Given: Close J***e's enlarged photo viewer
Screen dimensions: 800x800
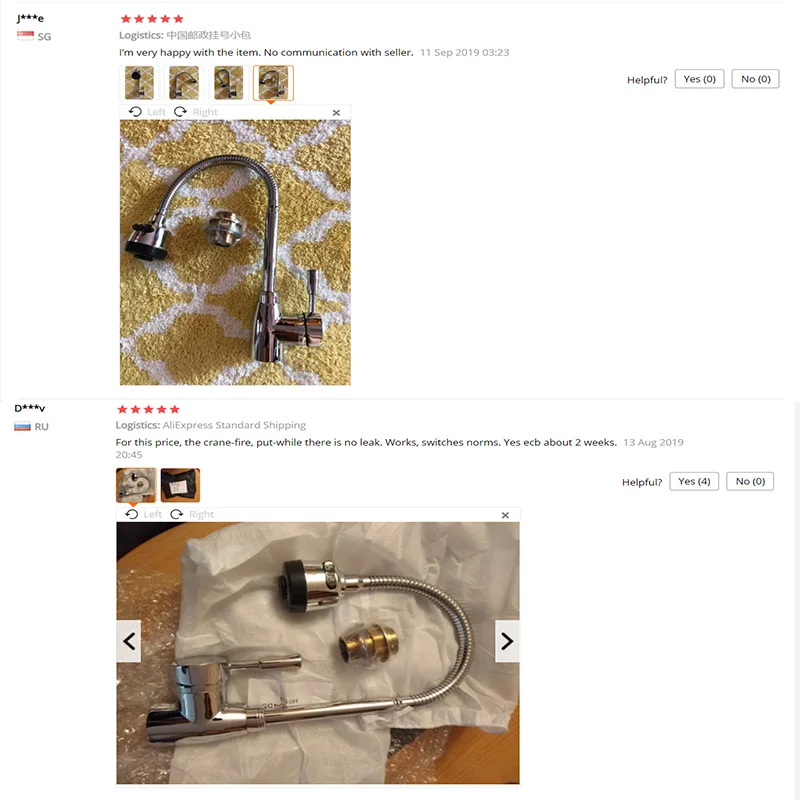Looking at the screenshot, I should [336, 113].
